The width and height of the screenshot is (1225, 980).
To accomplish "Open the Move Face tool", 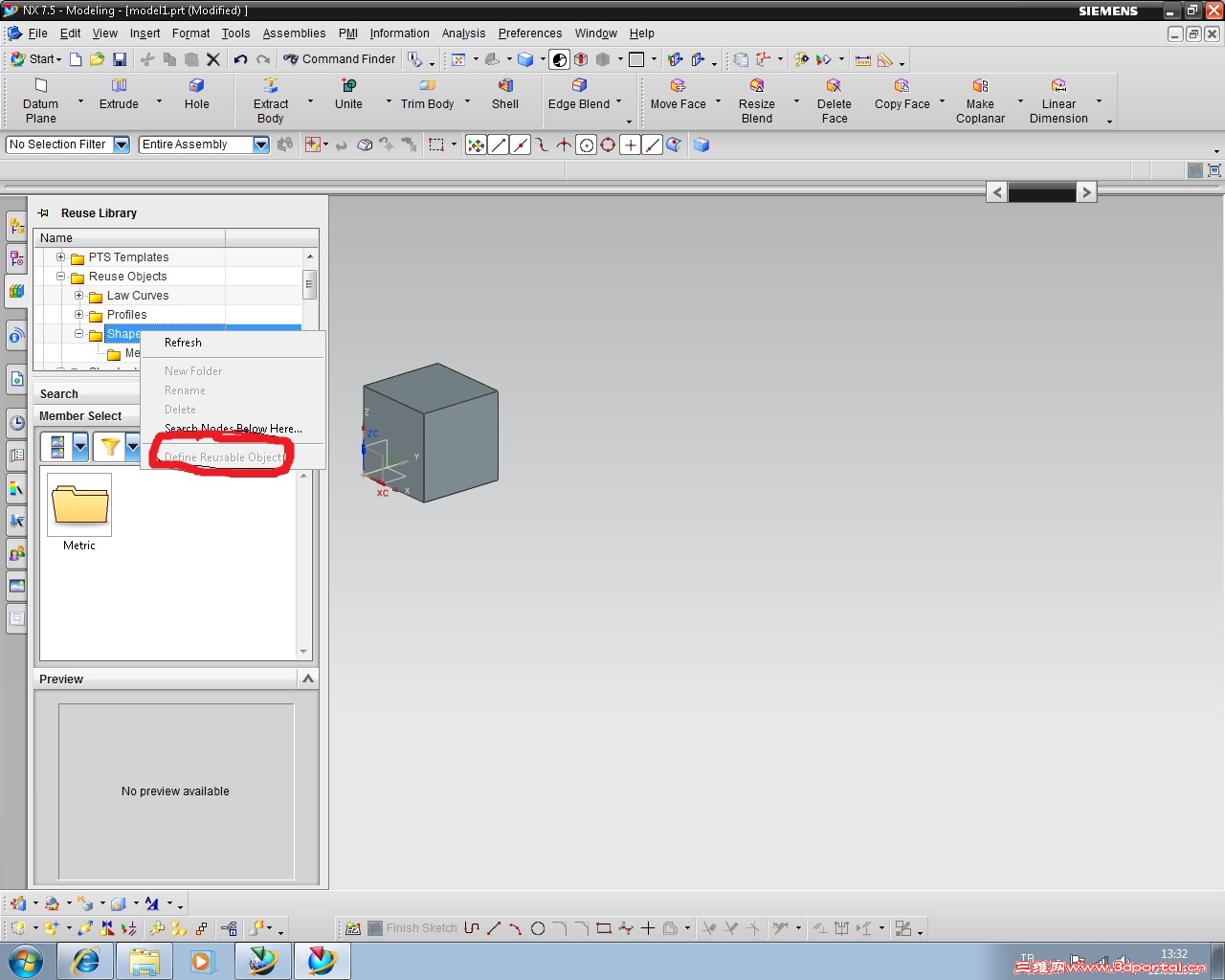I will 678,94.
